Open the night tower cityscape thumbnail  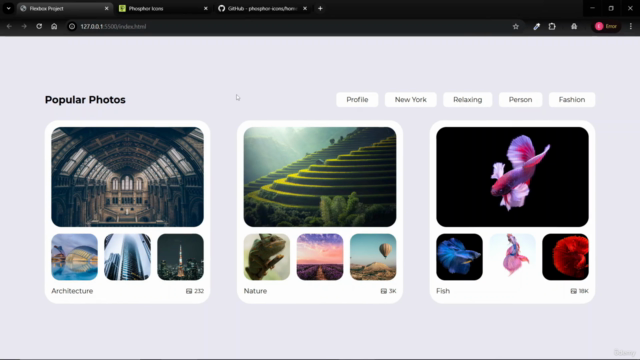pyautogui.click(x=180, y=257)
